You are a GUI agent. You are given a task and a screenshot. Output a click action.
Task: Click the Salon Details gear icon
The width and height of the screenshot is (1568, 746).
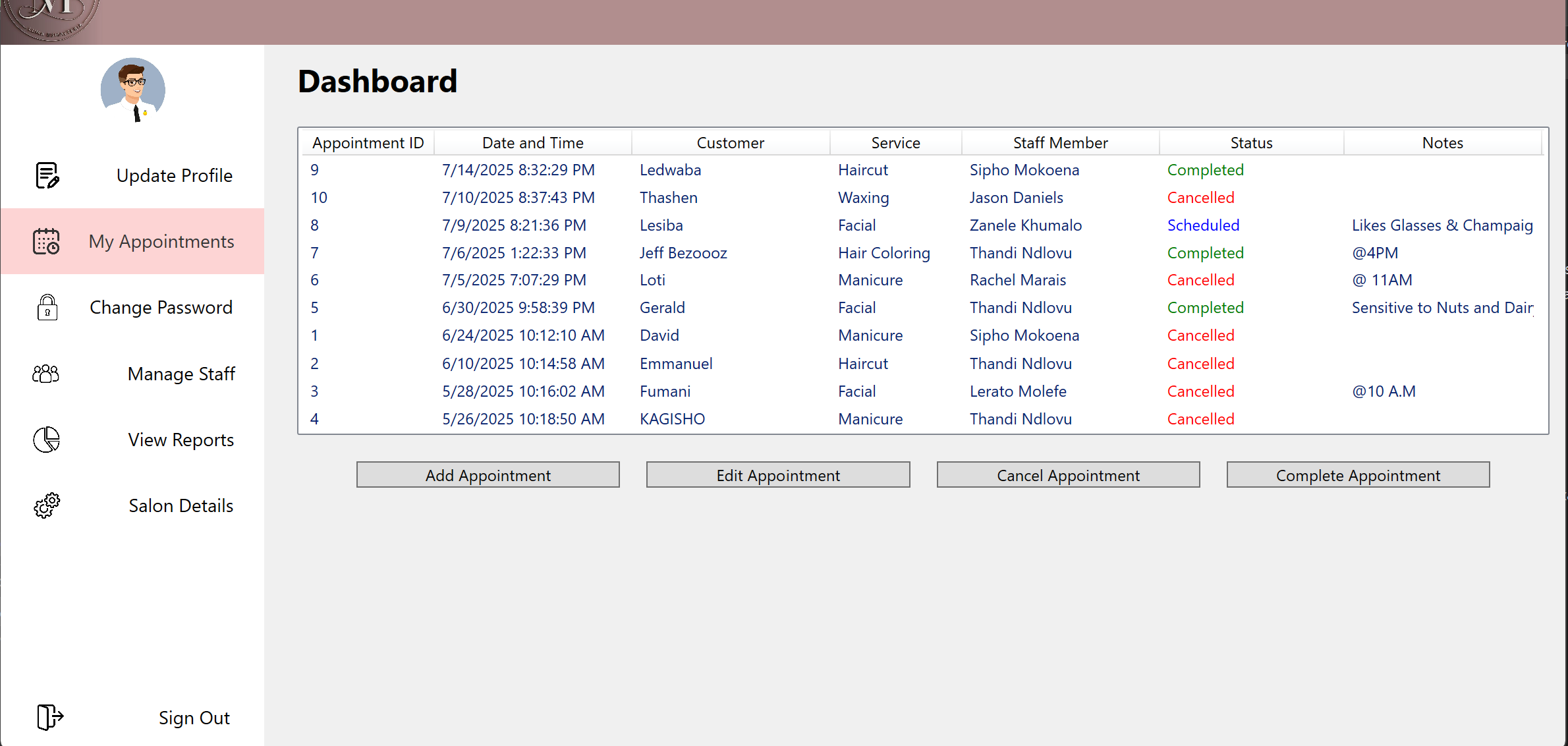coord(45,506)
